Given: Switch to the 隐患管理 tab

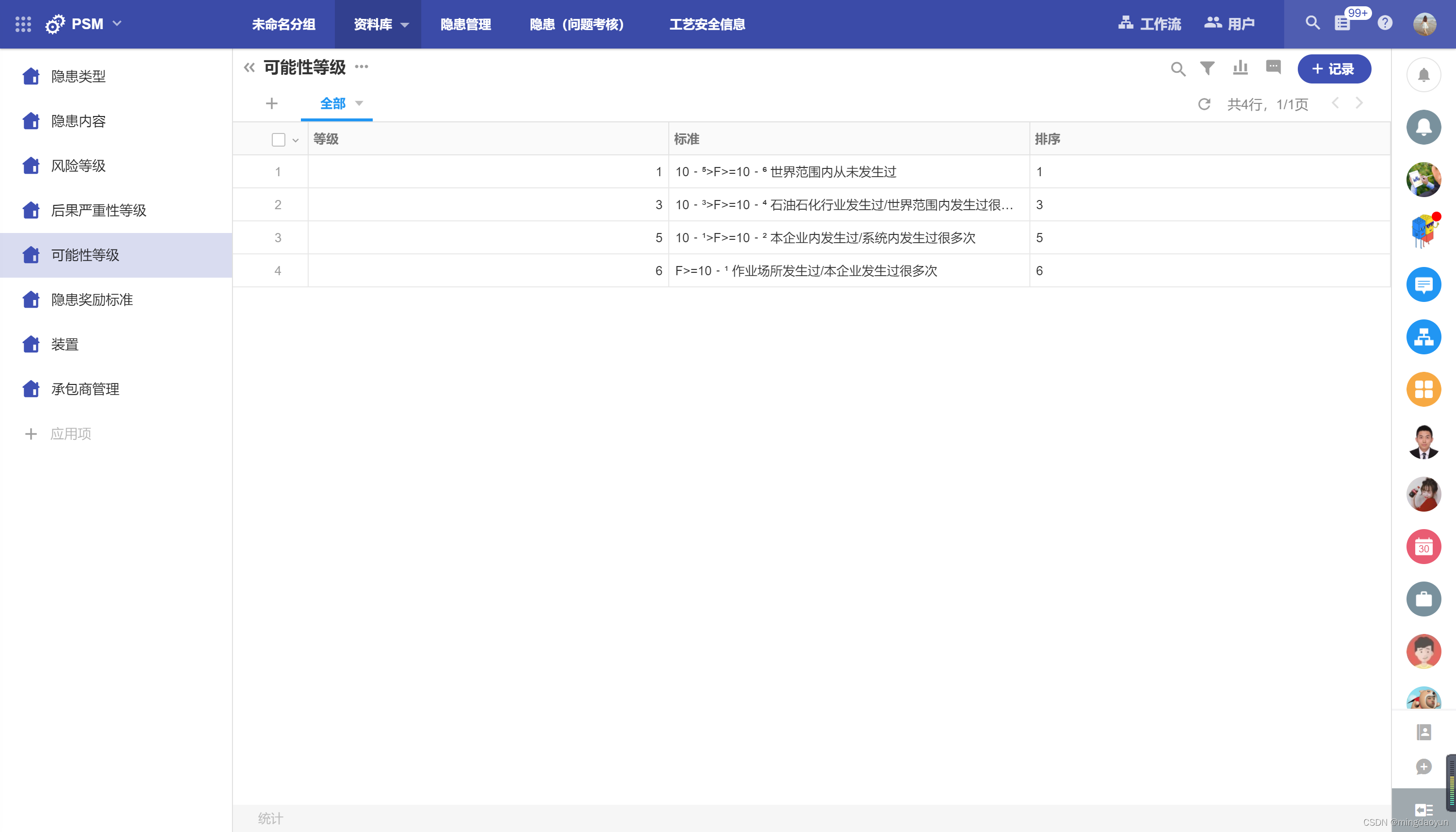Looking at the screenshot, I should pos(465,25).
